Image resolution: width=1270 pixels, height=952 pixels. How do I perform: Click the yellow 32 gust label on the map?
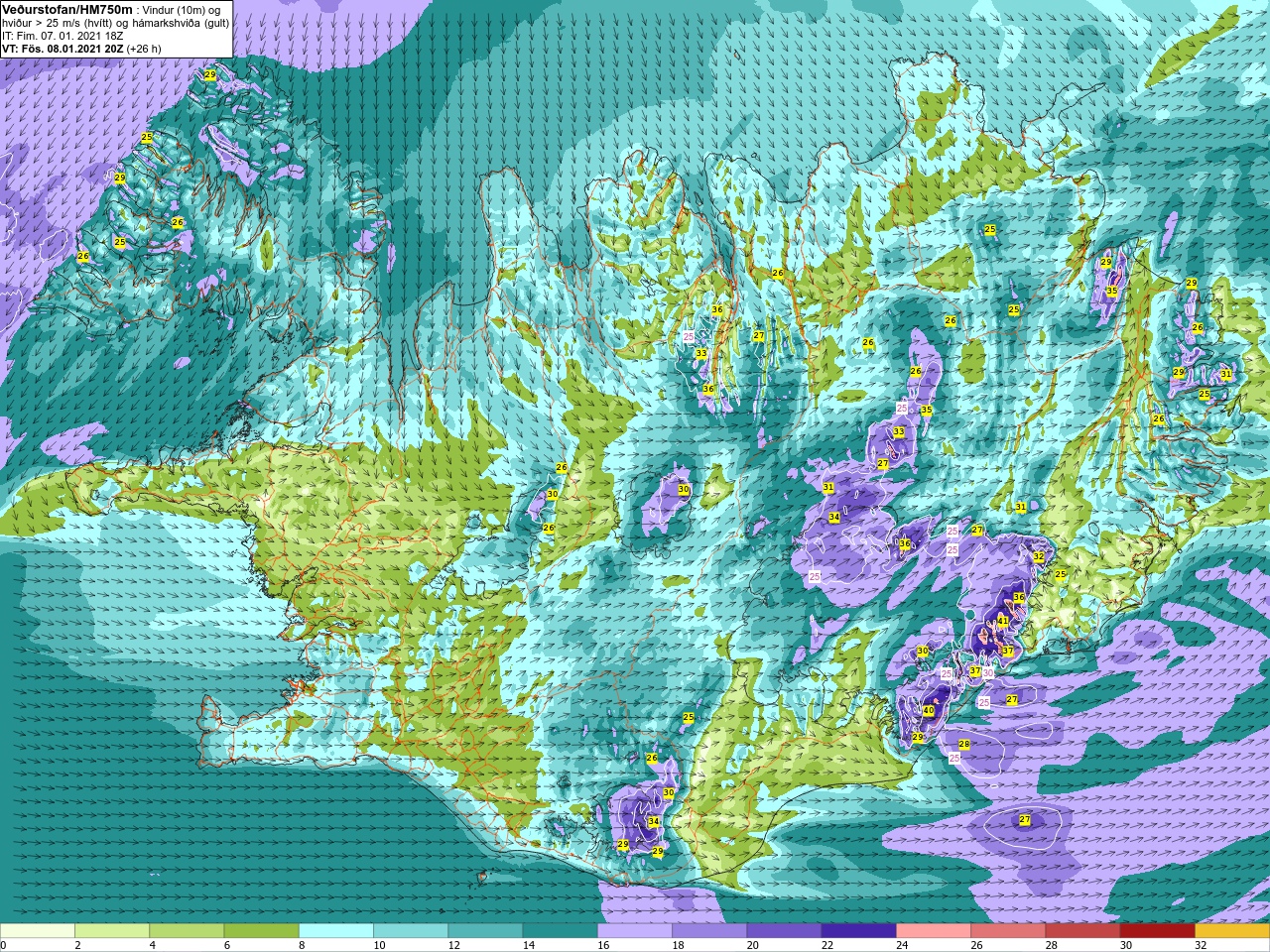[1039, 557]
